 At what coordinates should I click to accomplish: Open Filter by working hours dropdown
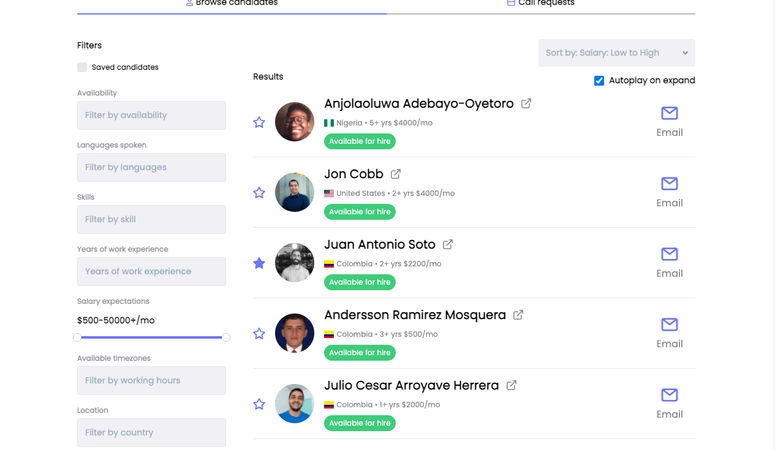click(x=151, y=380)
